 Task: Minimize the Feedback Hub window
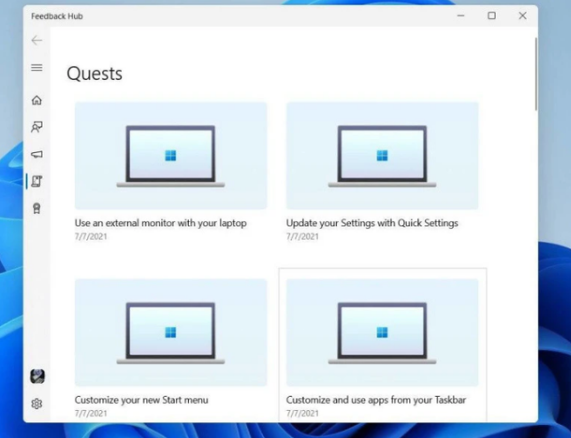coord(461,16)
